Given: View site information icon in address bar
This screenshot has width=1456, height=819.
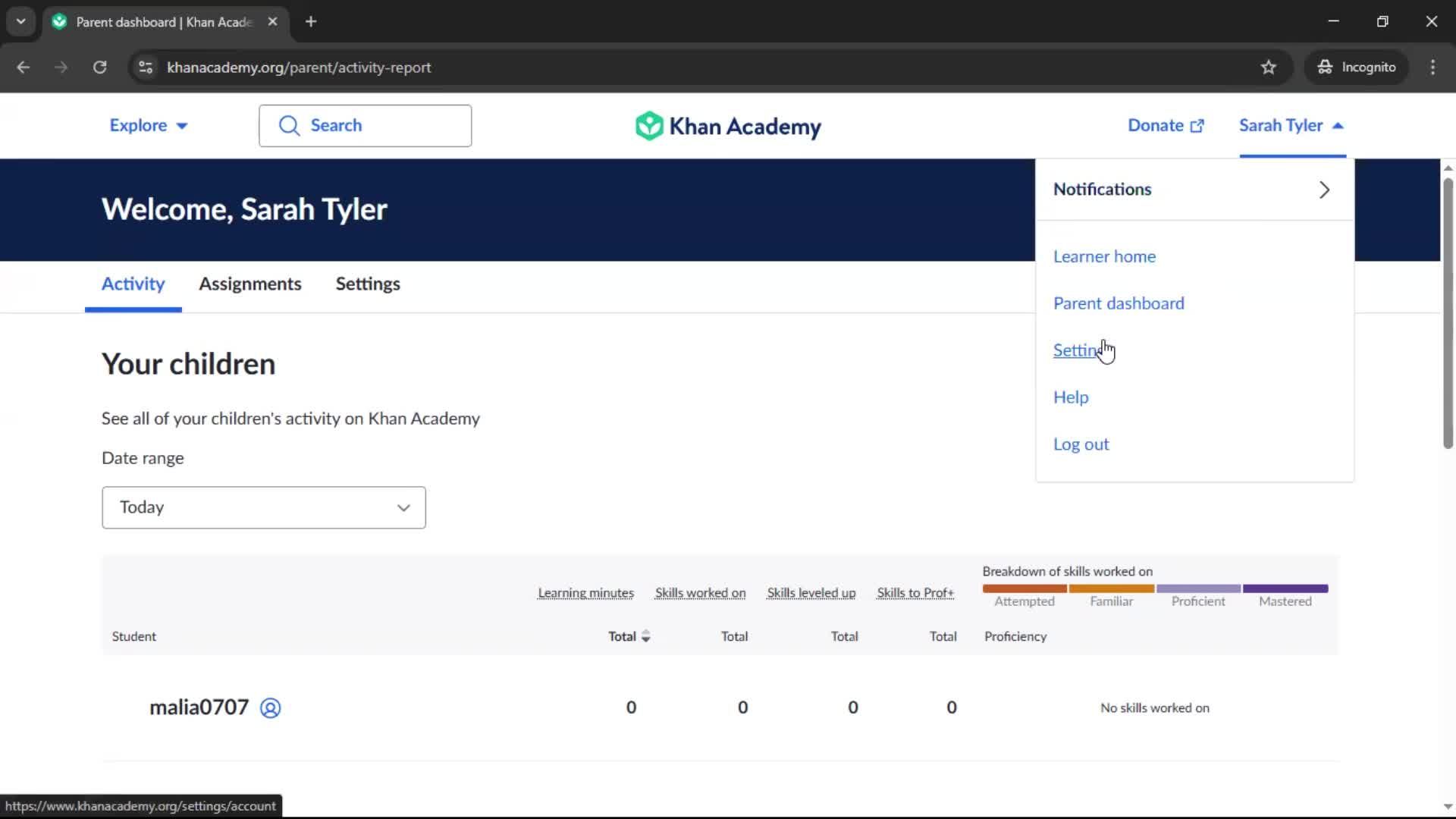Looking at the screenshot, I should (146, 67).
